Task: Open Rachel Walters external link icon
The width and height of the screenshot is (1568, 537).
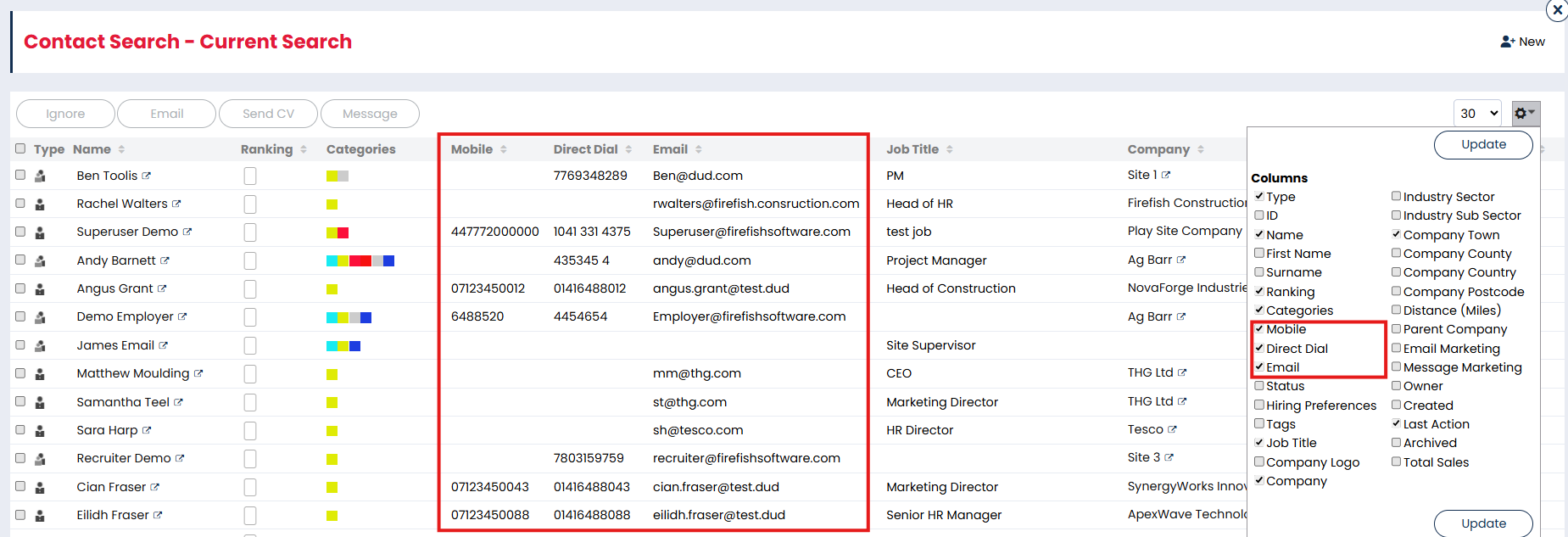Action: pyautogui.click(x=176, y=204)
